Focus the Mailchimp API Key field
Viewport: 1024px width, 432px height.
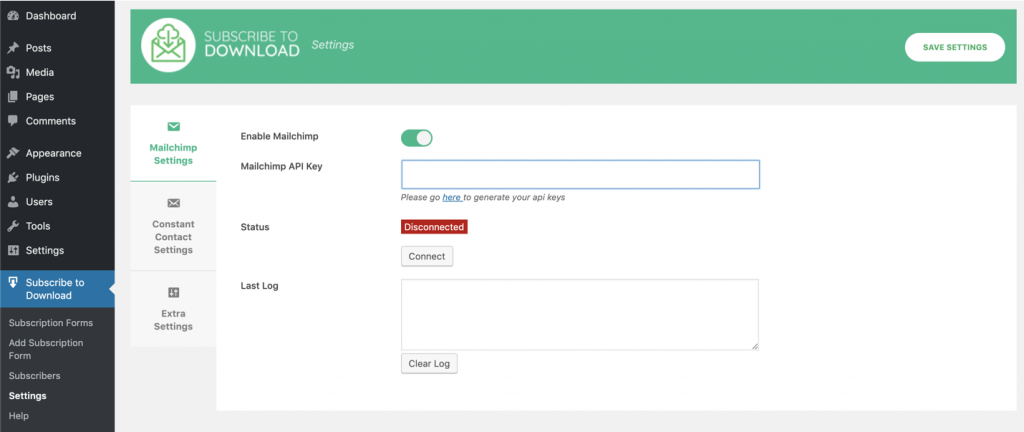click(580, 175)
